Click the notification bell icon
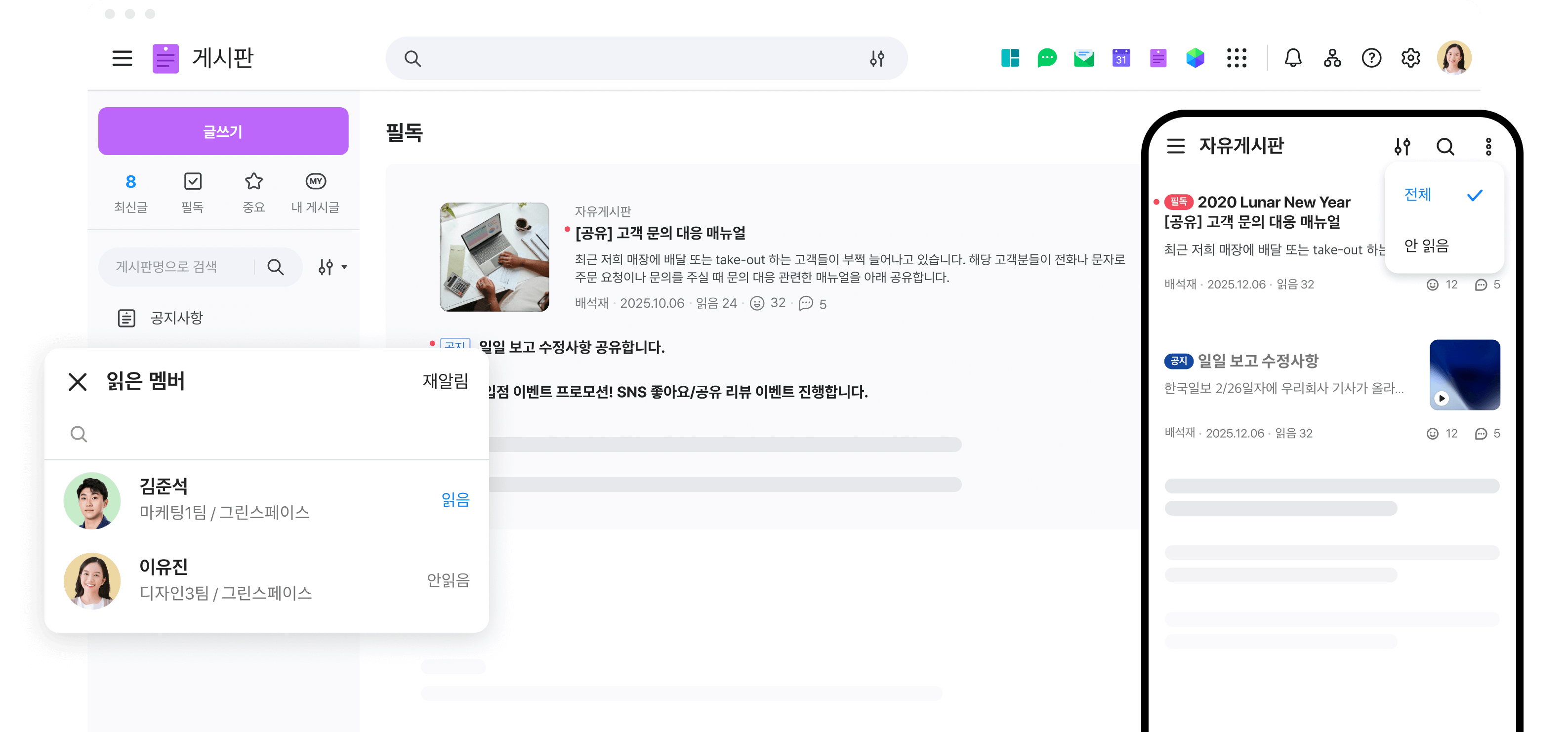 pyautogui.click(x=1293, y=58)
